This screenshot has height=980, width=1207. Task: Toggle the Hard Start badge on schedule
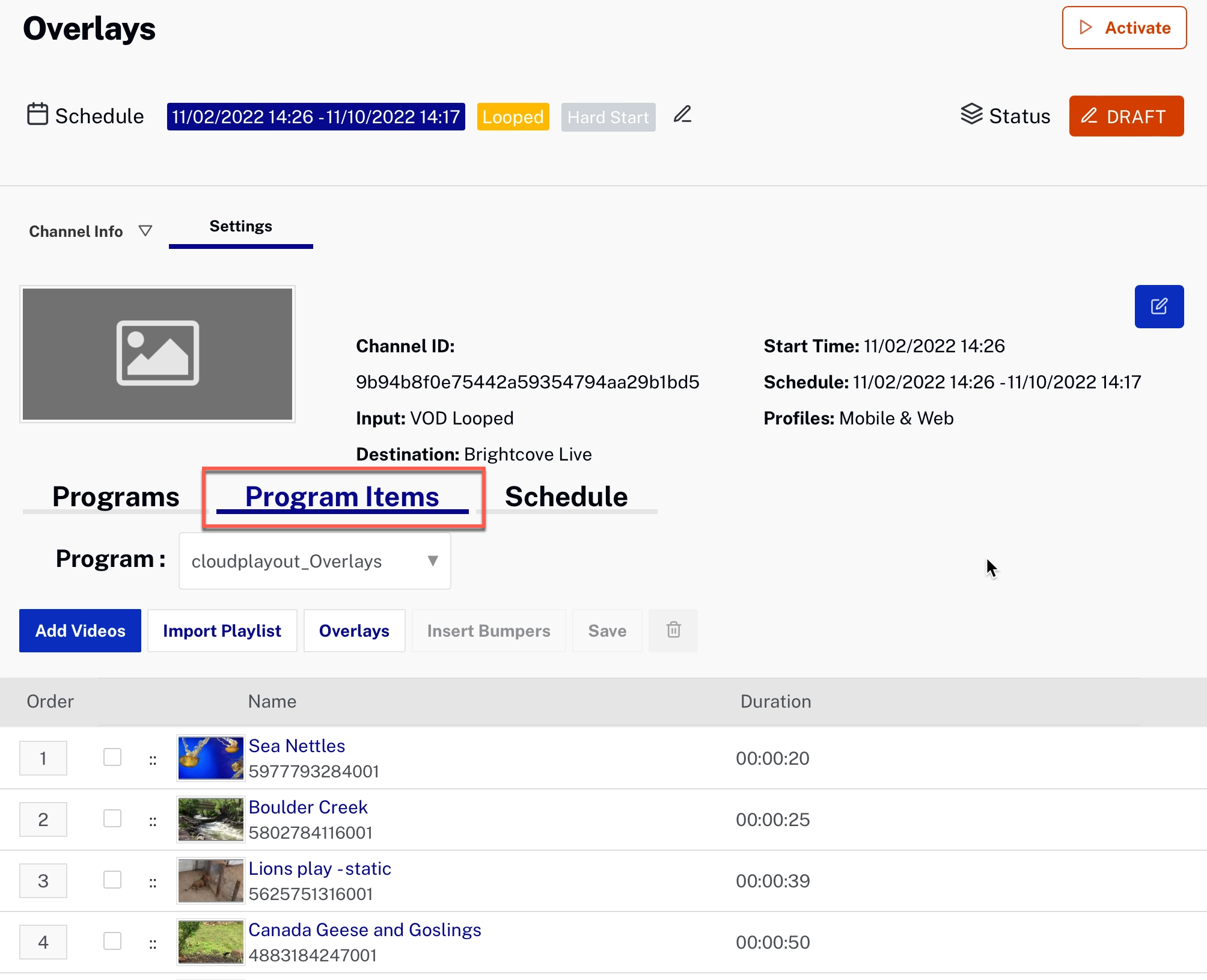coord(607,116)
